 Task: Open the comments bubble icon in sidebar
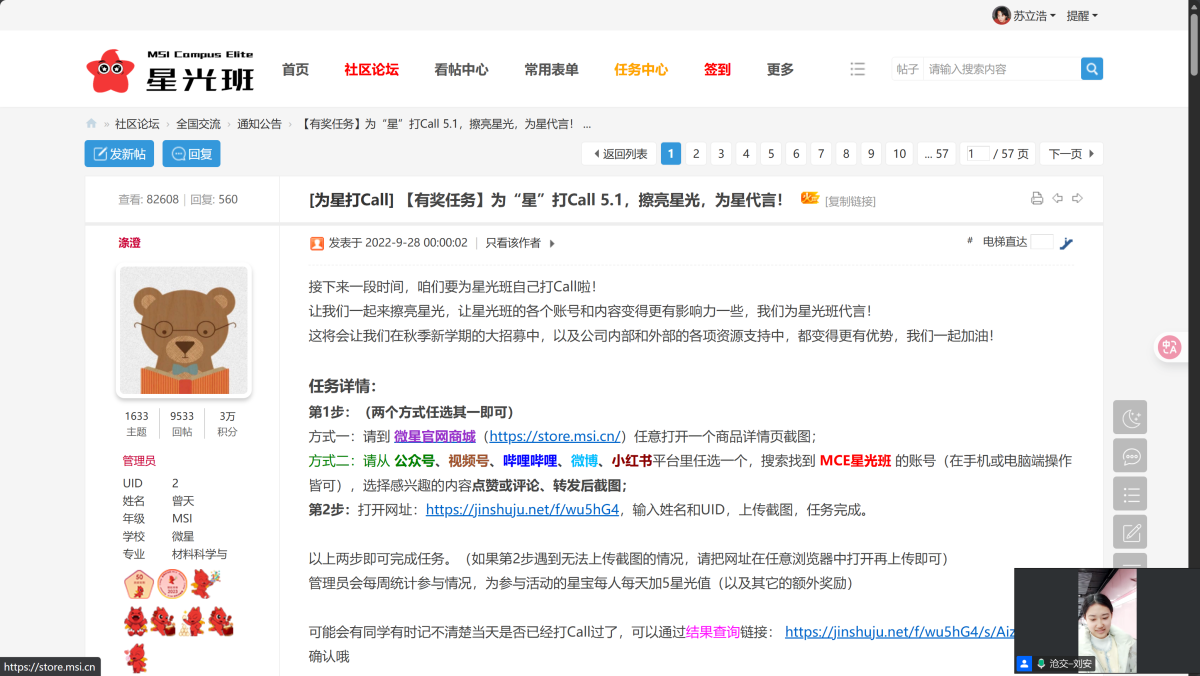pos(1130,455)
